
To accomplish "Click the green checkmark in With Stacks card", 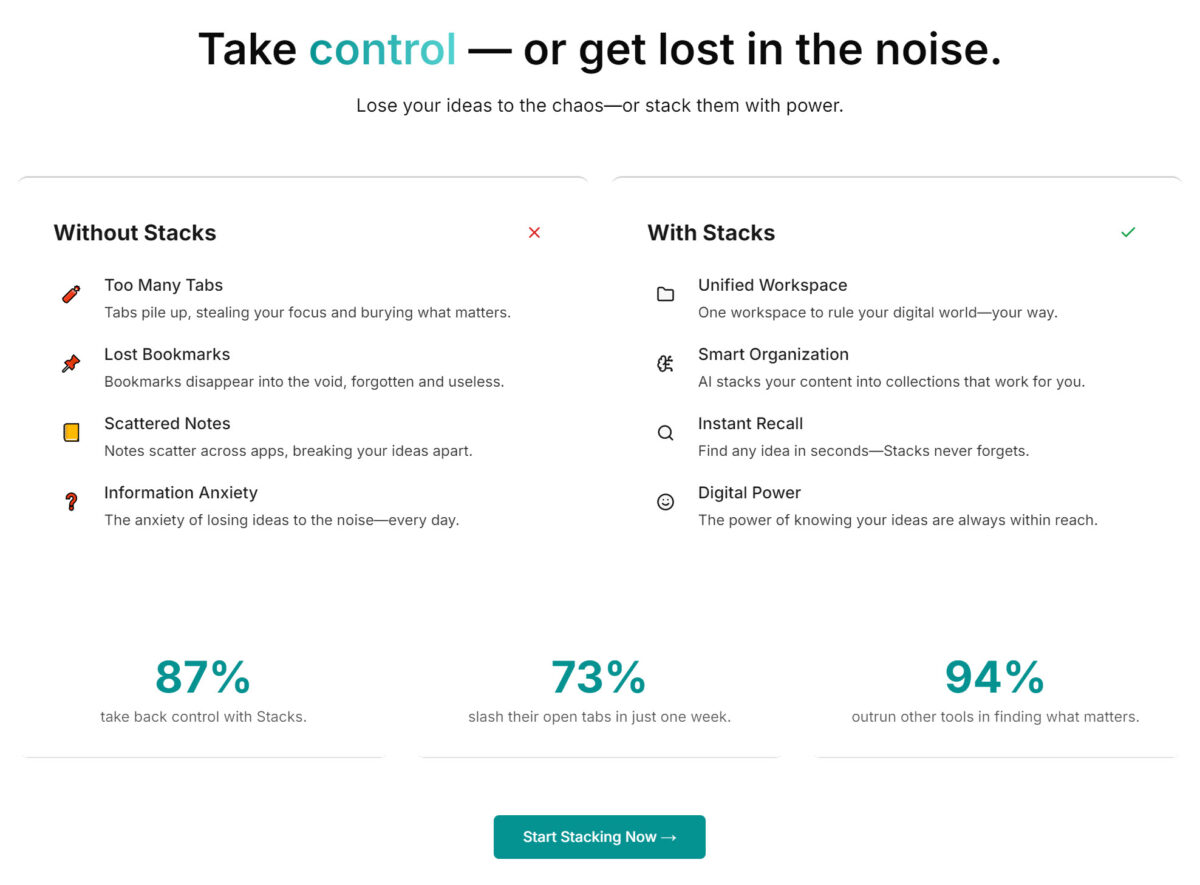I will tap(1128, 233).
